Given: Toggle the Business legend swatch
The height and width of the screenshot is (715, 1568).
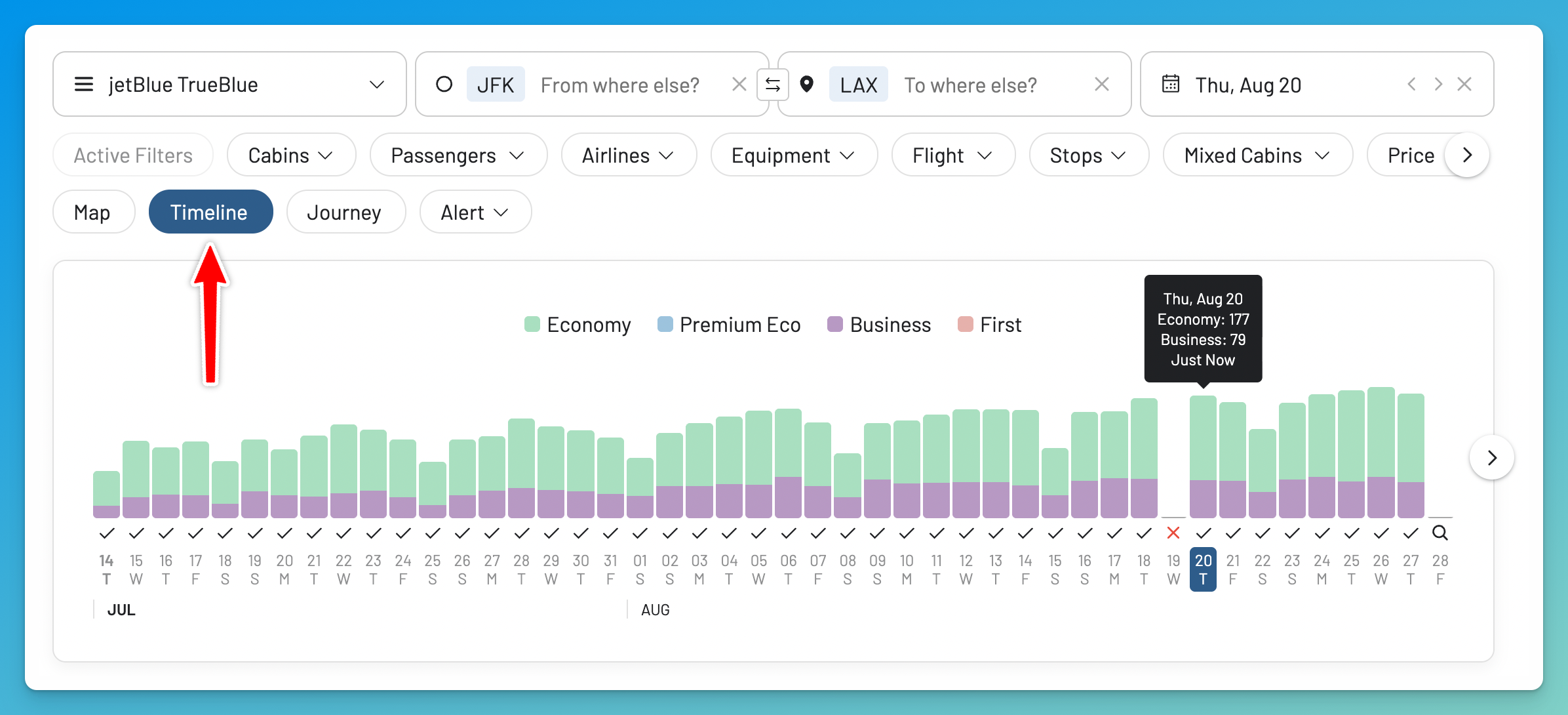Looking at the screenshot, I should tap(834, 324).
